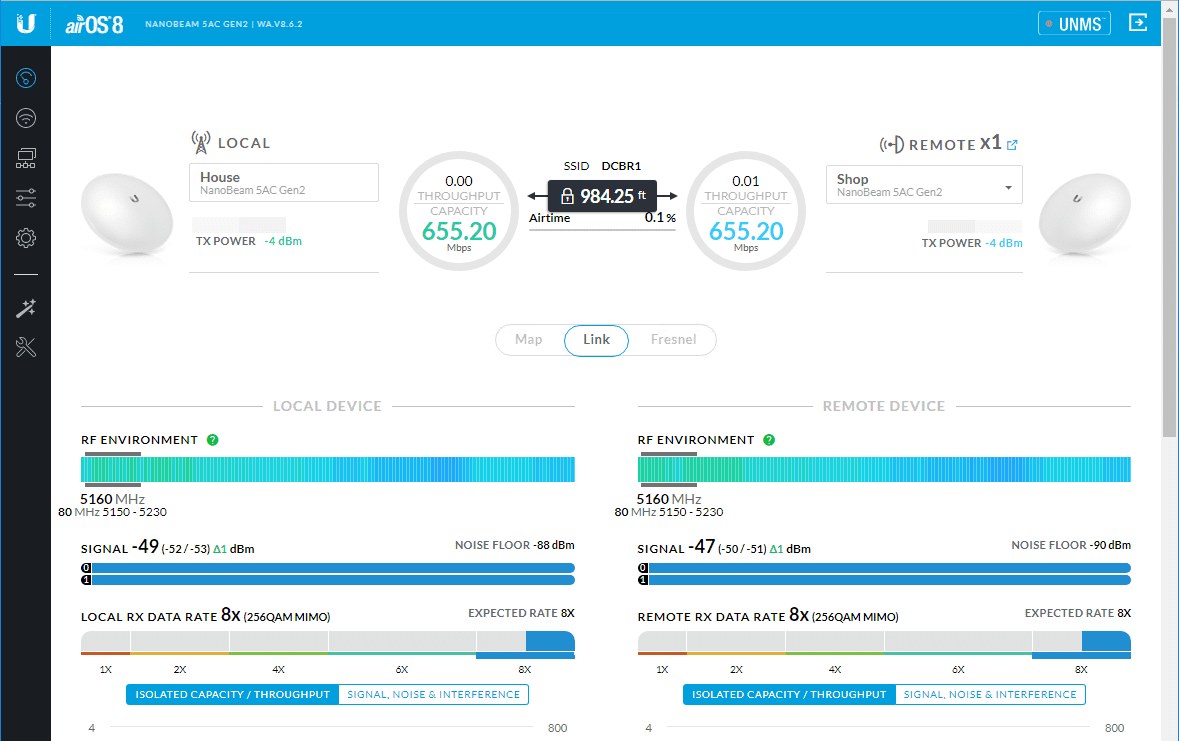
Task: Click the remote RF environment spectrum bar
Action: click(x=884, y=469)
